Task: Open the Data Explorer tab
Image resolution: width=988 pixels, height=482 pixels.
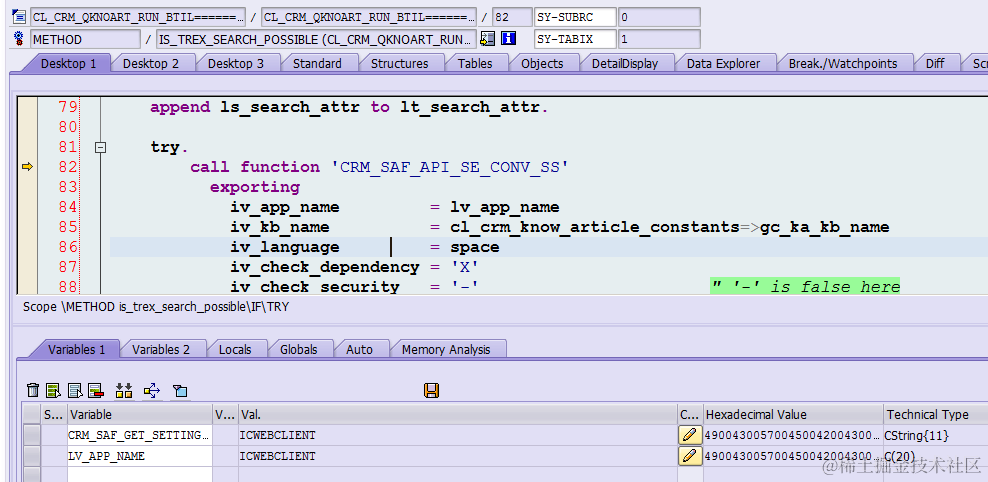Action: (x=723, y=64)
